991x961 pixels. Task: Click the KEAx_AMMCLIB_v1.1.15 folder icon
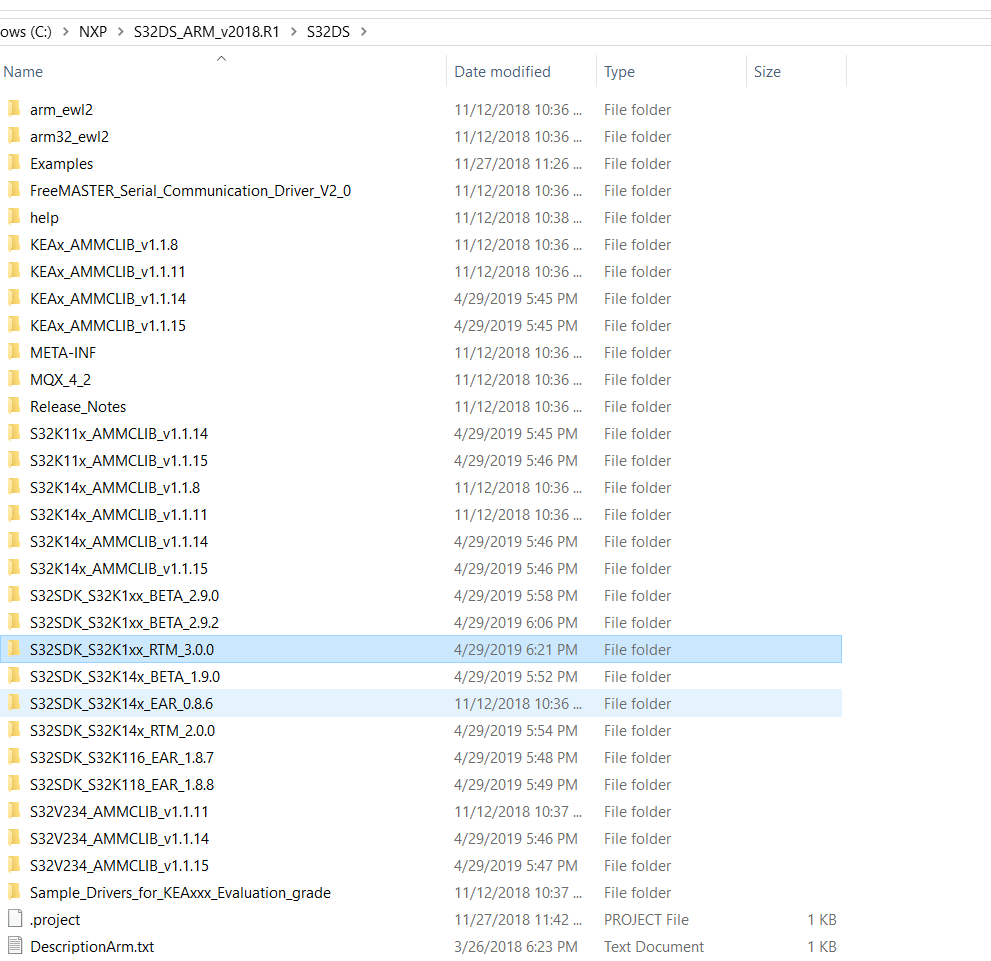click(x=15, y=325)
